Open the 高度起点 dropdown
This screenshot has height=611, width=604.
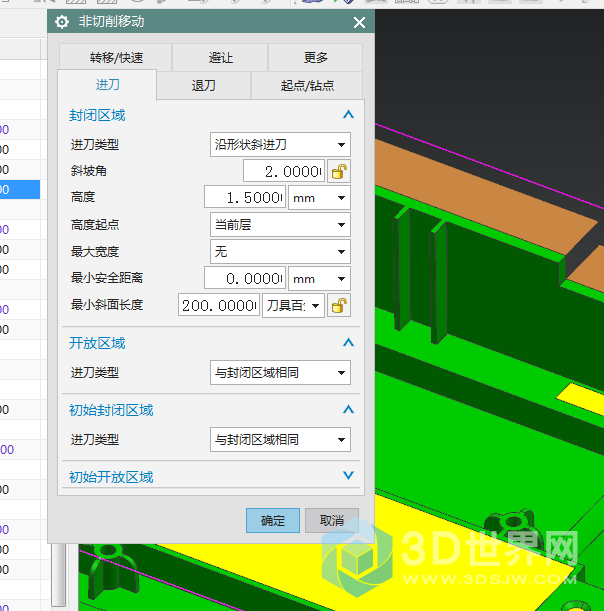click(x=280, y=225)
